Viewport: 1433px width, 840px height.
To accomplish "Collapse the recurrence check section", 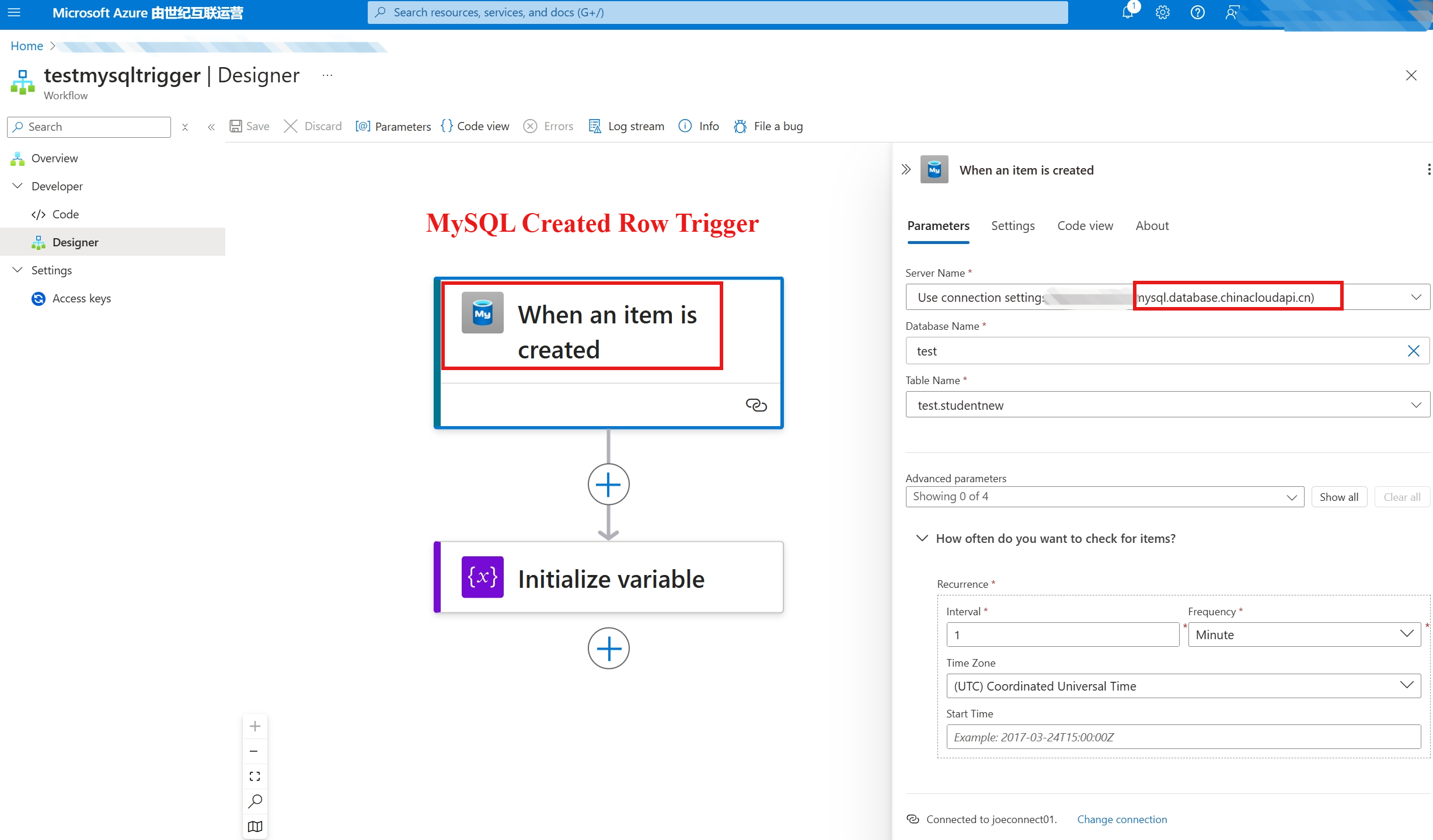I will tap(922, 538).
